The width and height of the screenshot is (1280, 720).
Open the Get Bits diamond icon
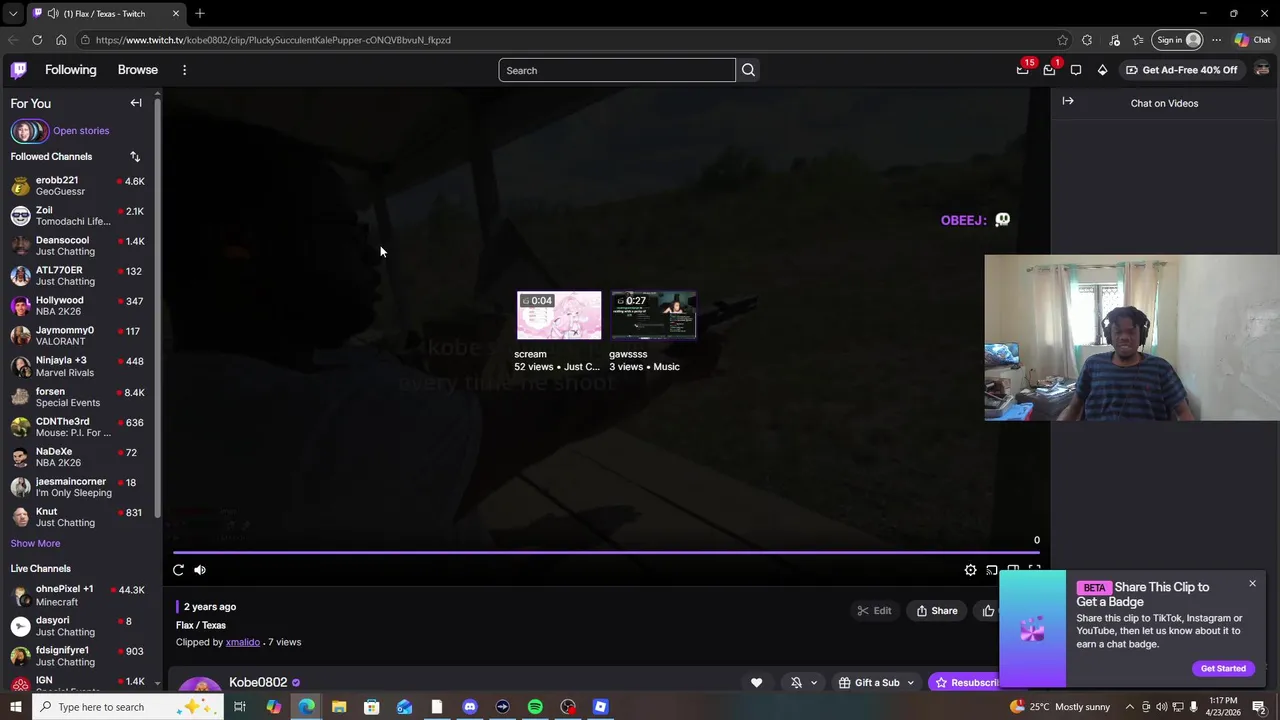pos(1102,70)
